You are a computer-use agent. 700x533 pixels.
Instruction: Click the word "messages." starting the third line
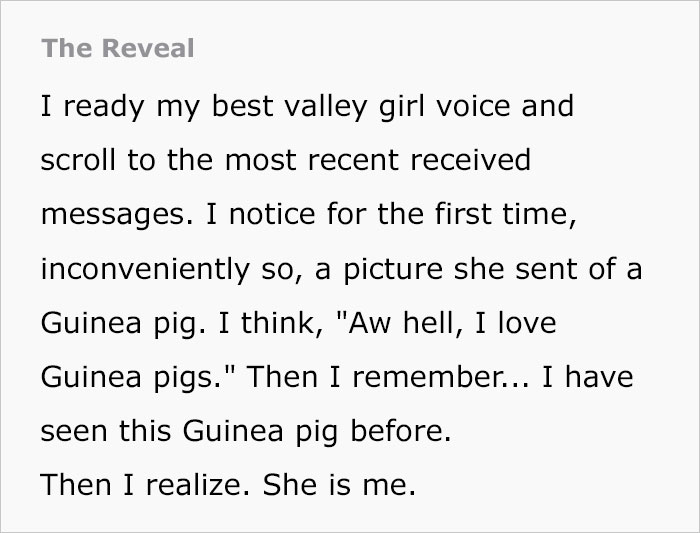pos(106,215)
